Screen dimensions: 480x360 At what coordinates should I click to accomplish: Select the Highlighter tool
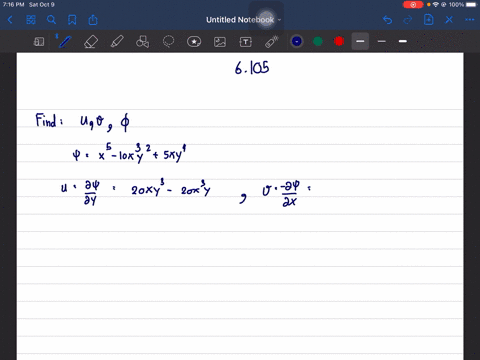[117, 42]
